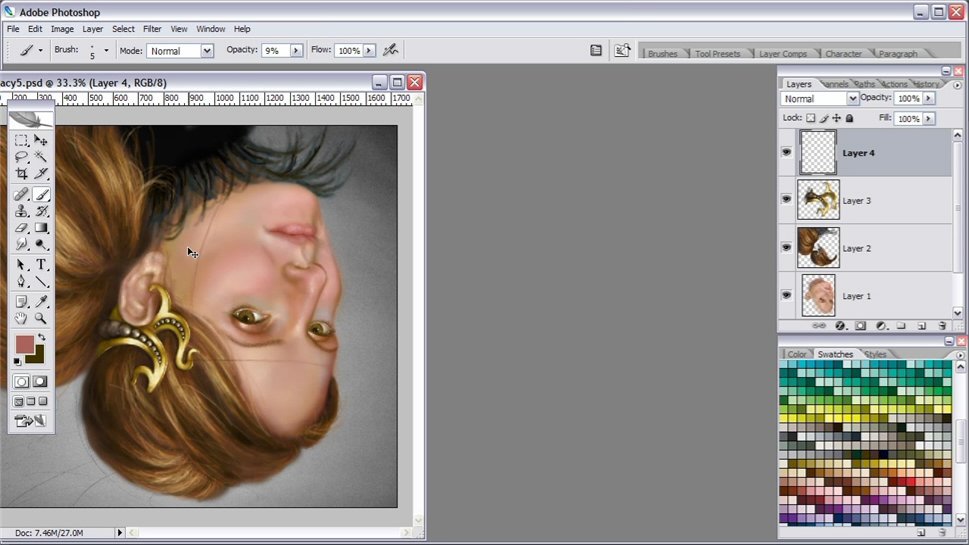This screenshot has height=545, width=969.
Task: Select the Dodge tool
Action: (41, 245)
